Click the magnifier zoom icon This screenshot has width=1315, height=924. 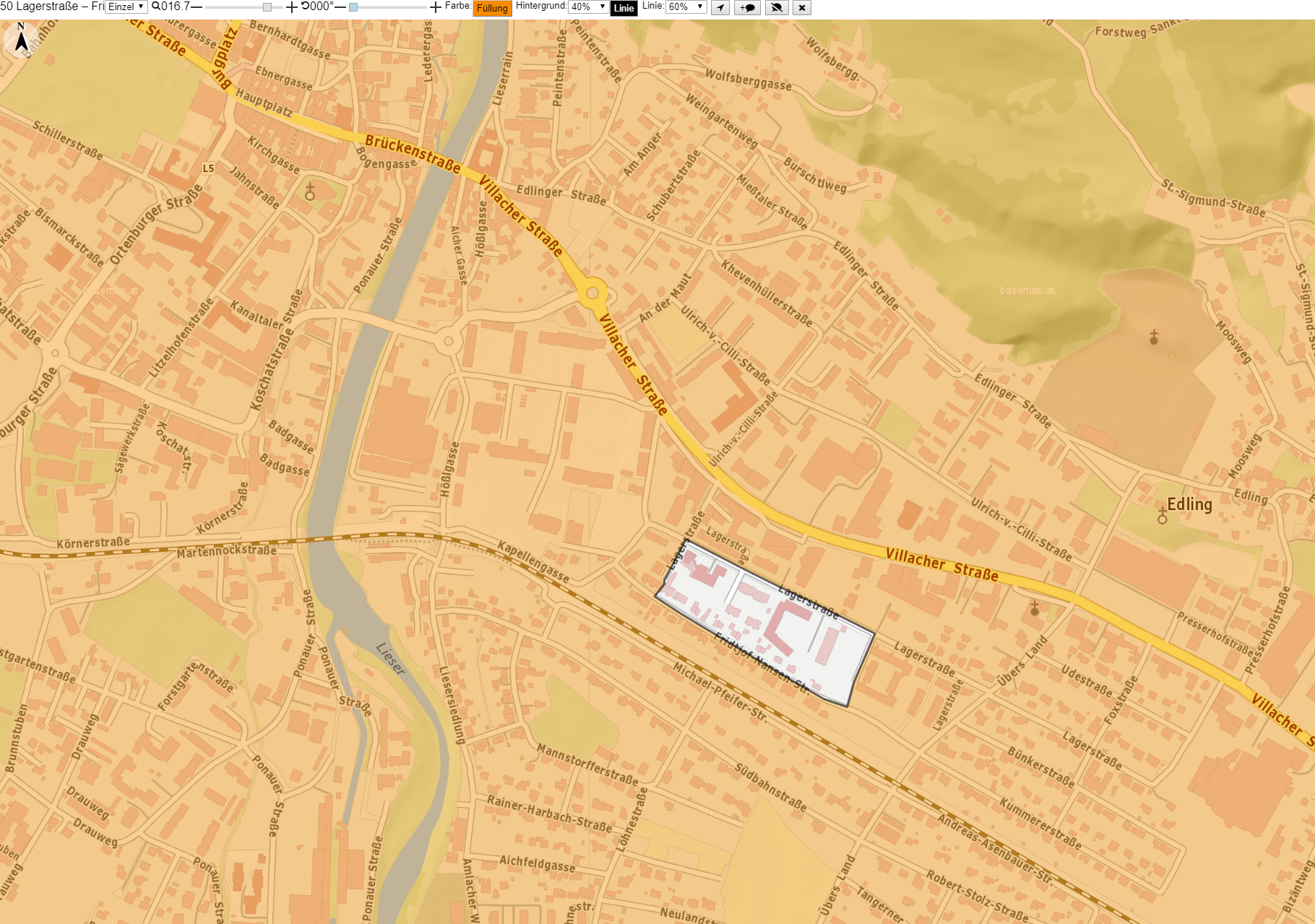tap(155, 7)
